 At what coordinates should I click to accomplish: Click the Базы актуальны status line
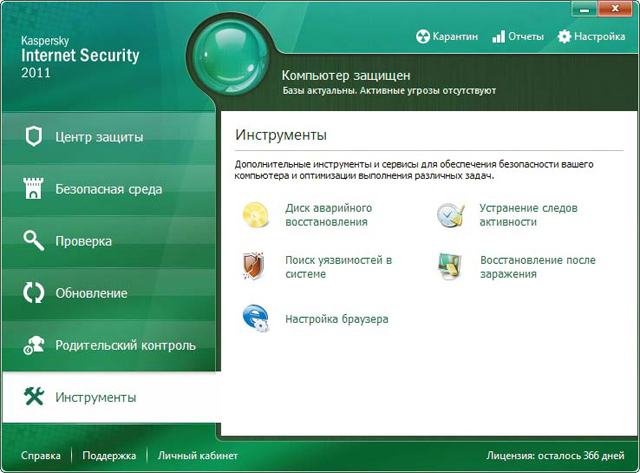point(389,91)
